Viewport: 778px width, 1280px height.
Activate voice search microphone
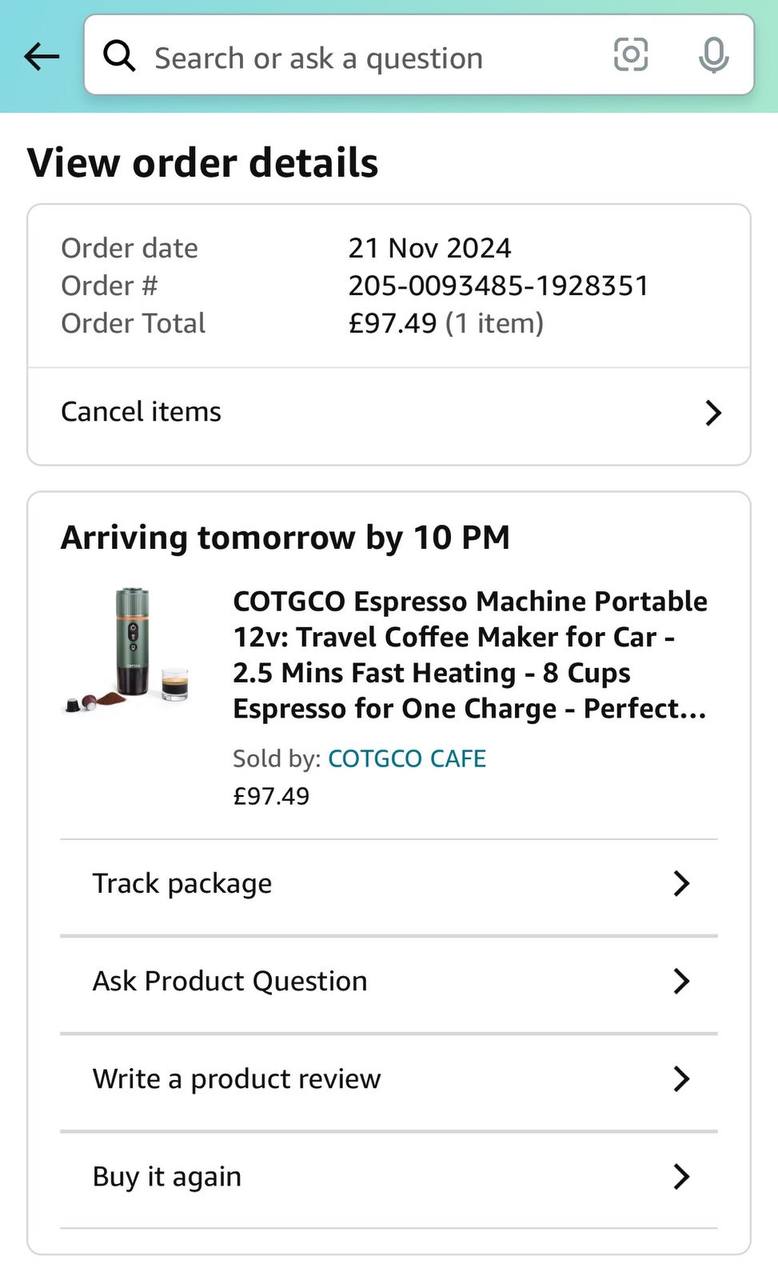tap(713, 56)
